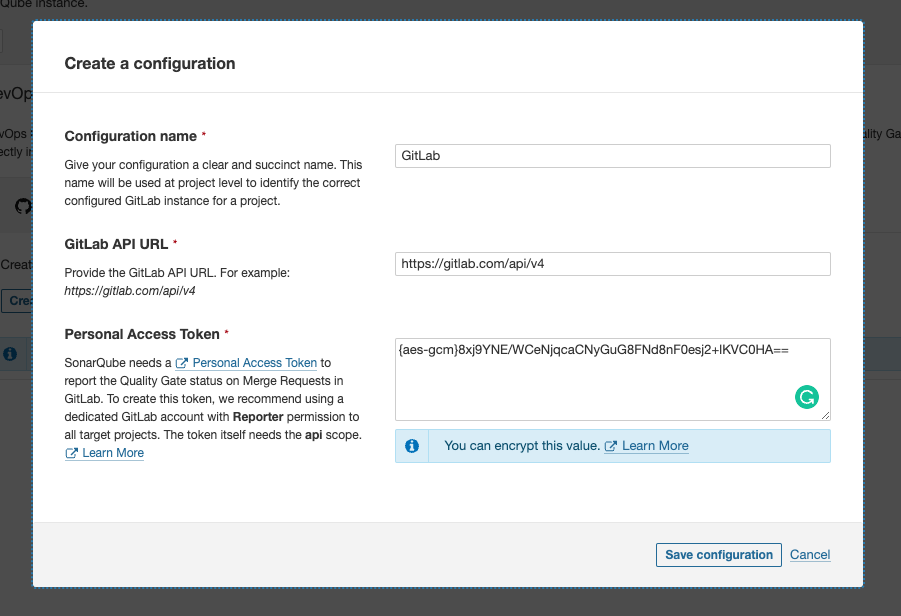This screenshot has height=616, width=901.
Task: Focus the Configuration name input field
Action: coord(612,156)
